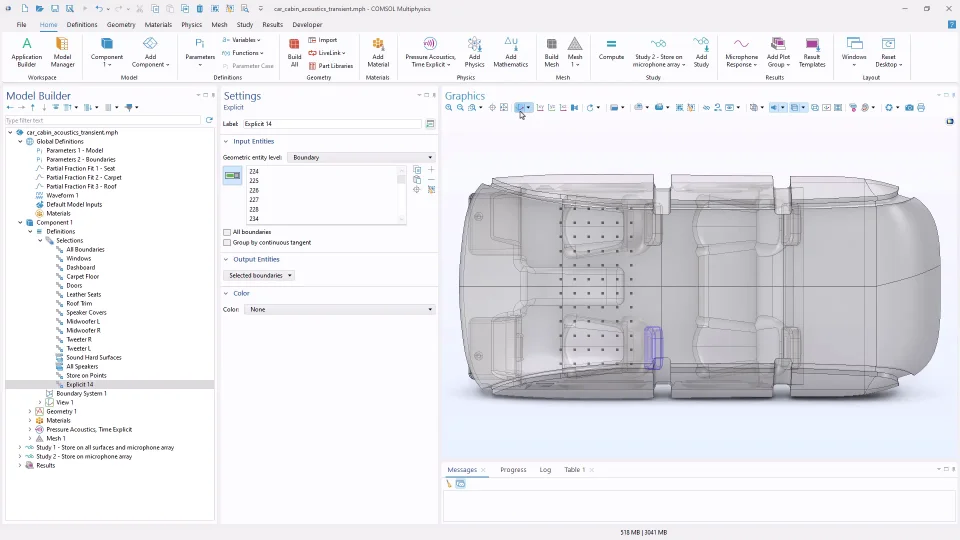Enable Group by continuous tangent
This screenshot has height=540, width=960.
tap(227, 242)
